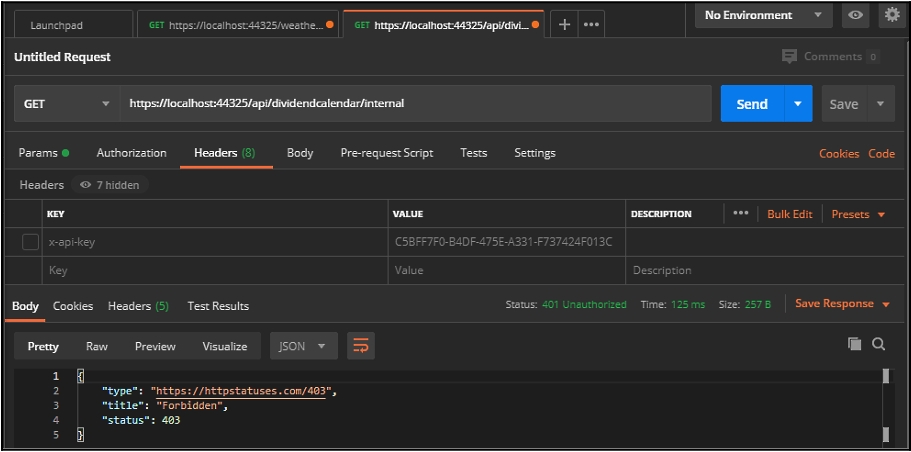Click the blue Send button

click(752, 104)
